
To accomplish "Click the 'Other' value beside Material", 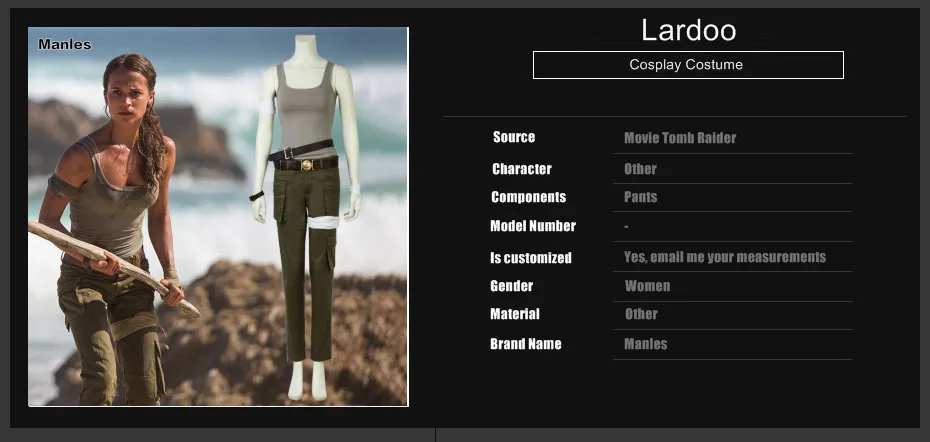I will [x=641, y=314].
